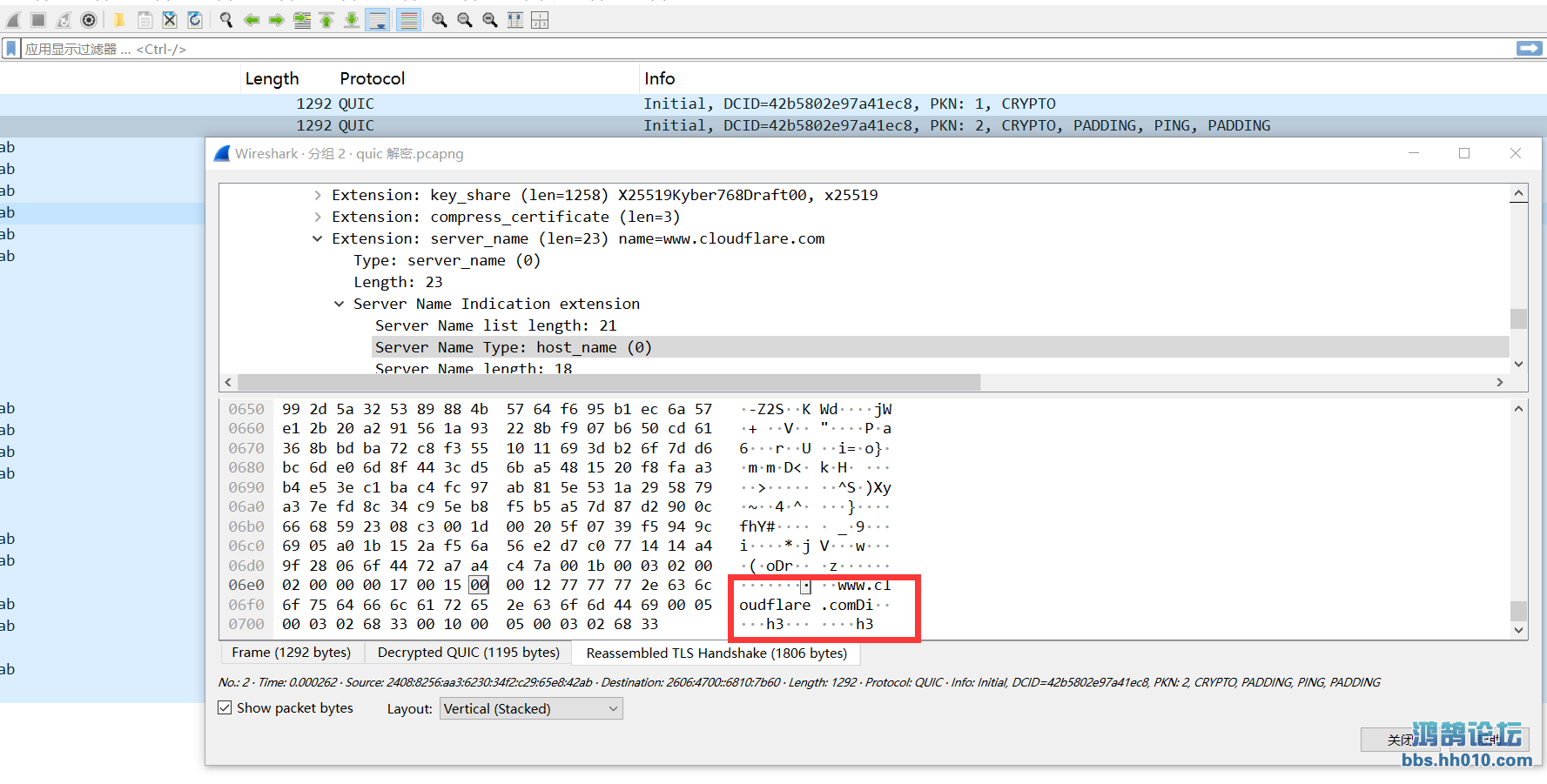Click details horizontal scrollbar right arrow
This screenshot has height=784, width=1547.
click(x=1500, y=382)
